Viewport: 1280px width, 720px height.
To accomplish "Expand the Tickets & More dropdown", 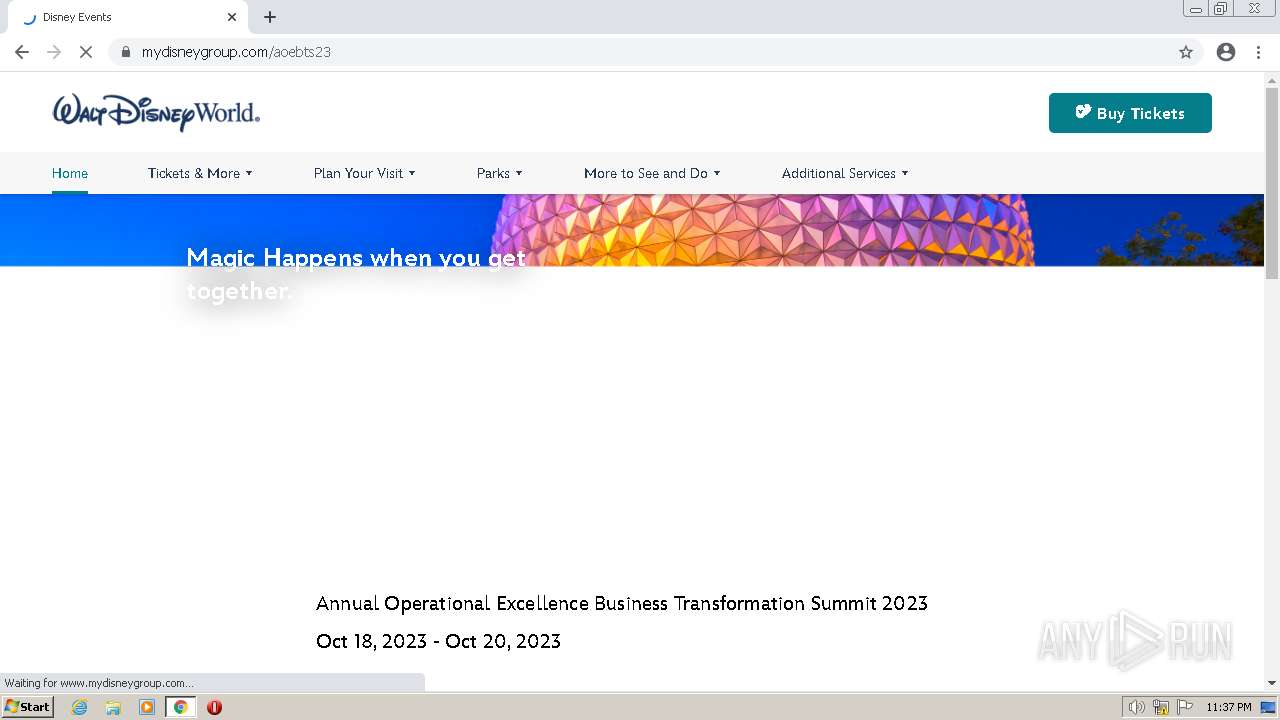I will [200, 173].
